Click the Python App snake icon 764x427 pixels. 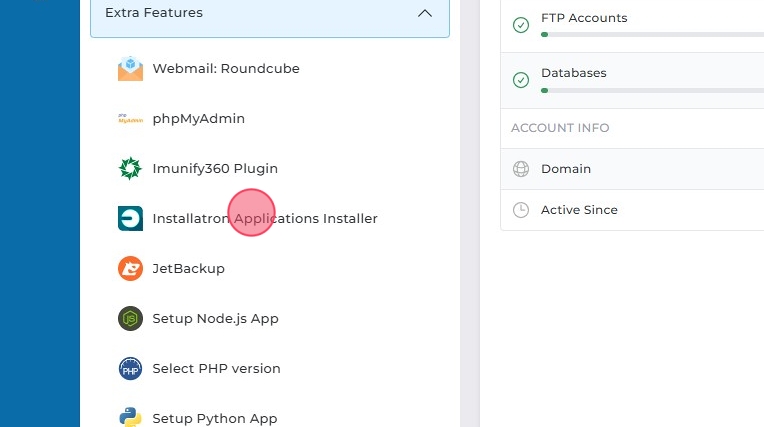pyautogui.click(x=130, y=417)
